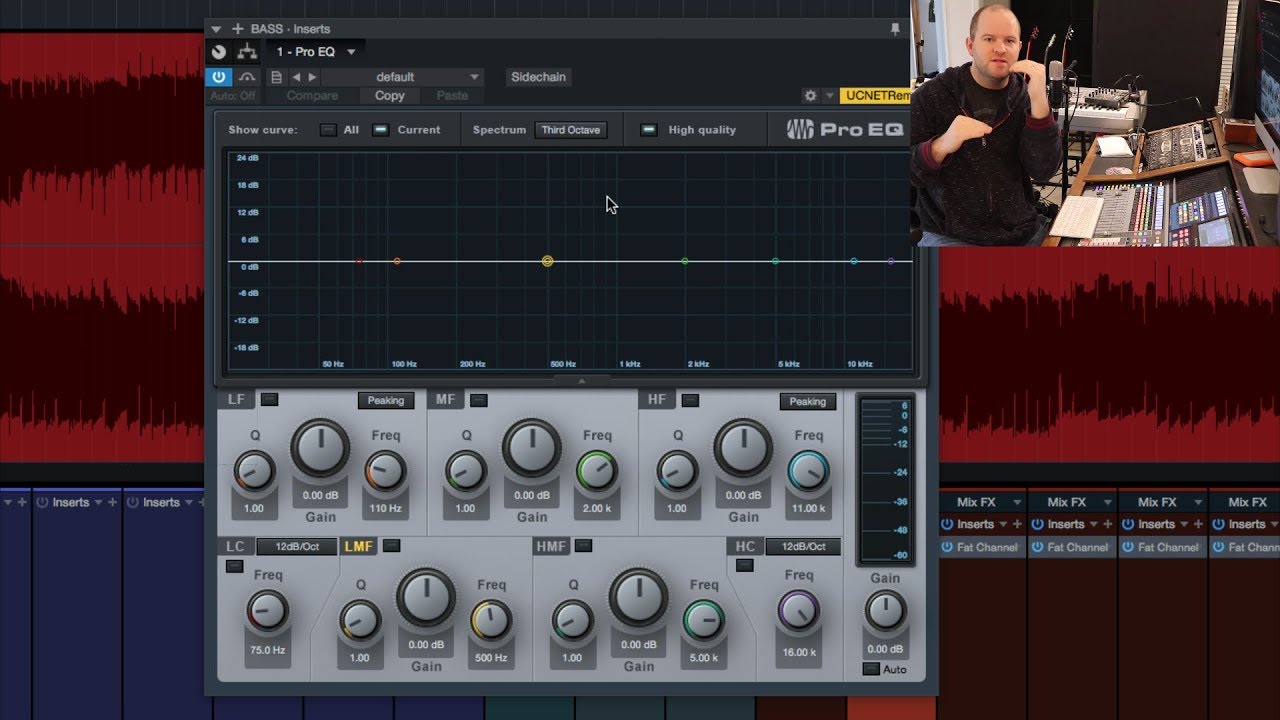
Task: Click the Compare button
Action: [x=312, y=96]
